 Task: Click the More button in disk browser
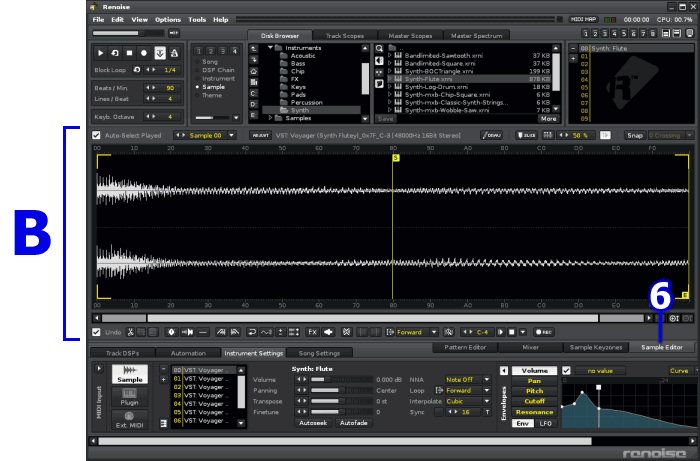pyautogui.click(x=549, y=119)
